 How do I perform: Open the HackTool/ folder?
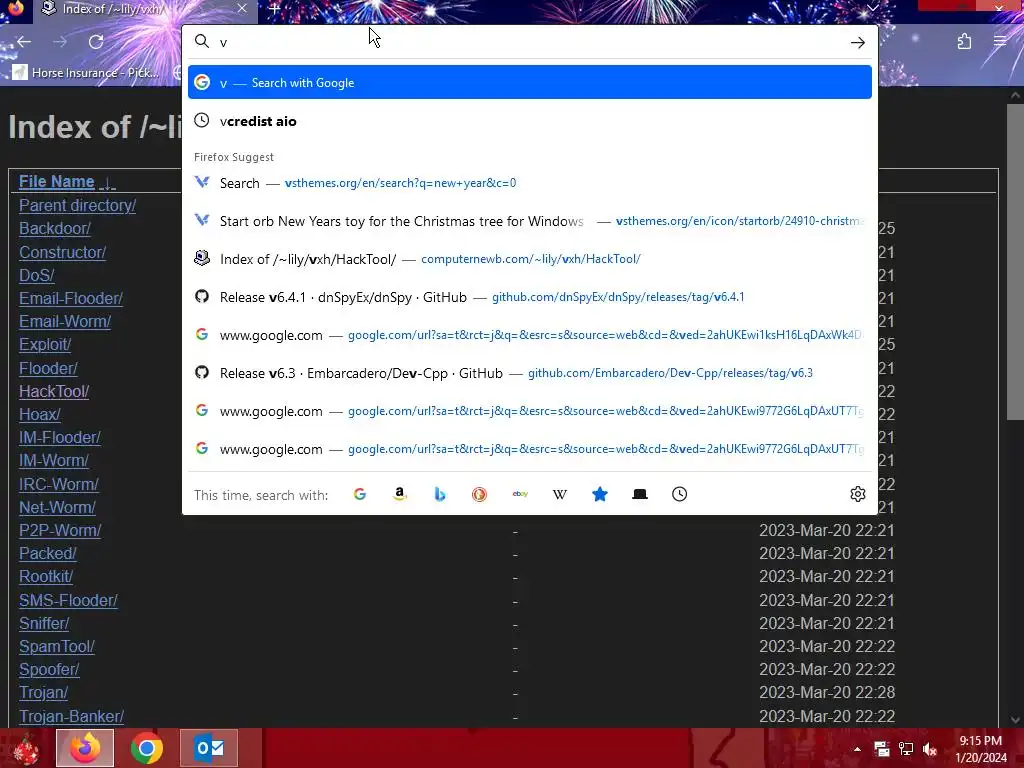click(54, 391)
